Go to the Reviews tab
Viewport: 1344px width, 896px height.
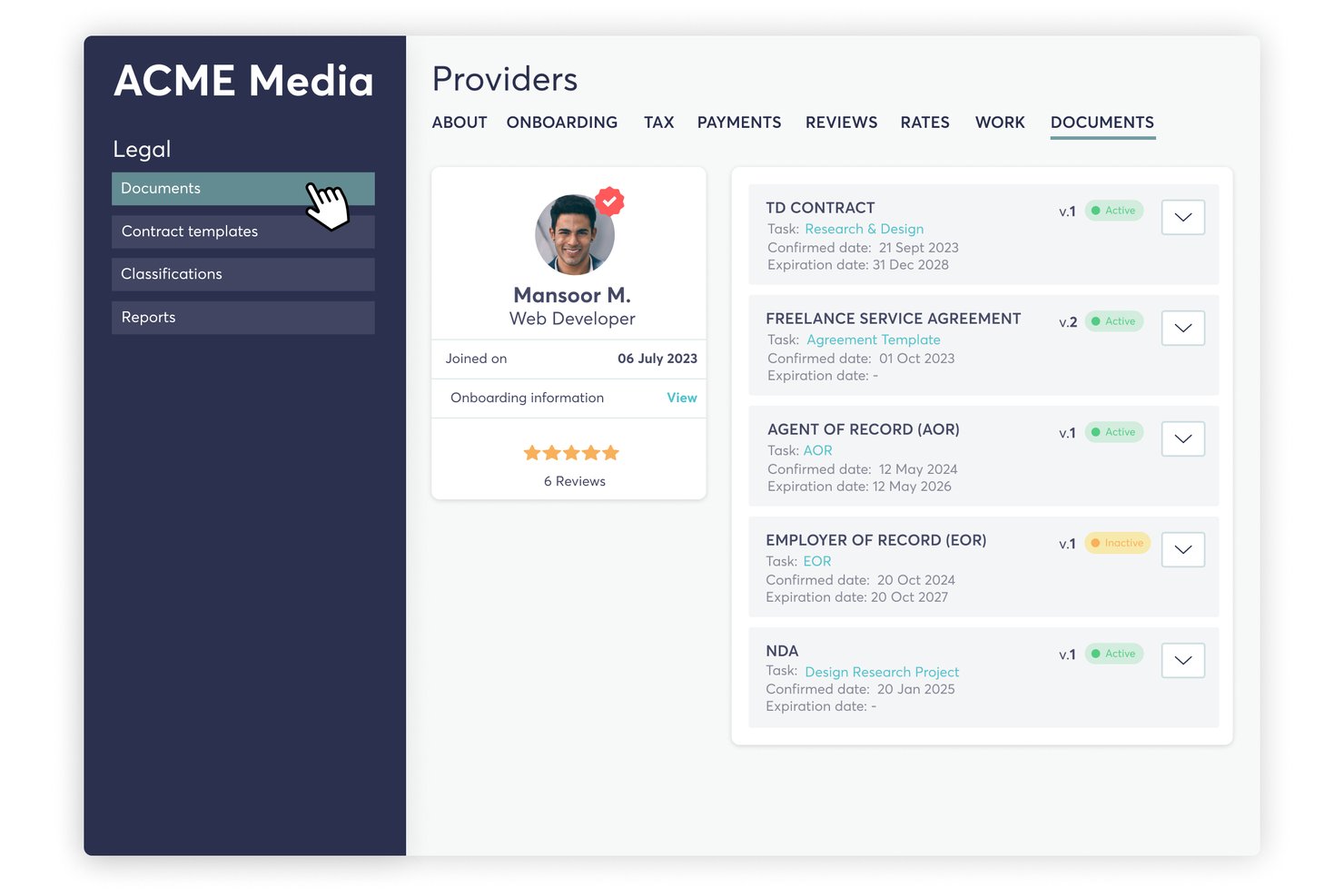(x=841, y=123)
